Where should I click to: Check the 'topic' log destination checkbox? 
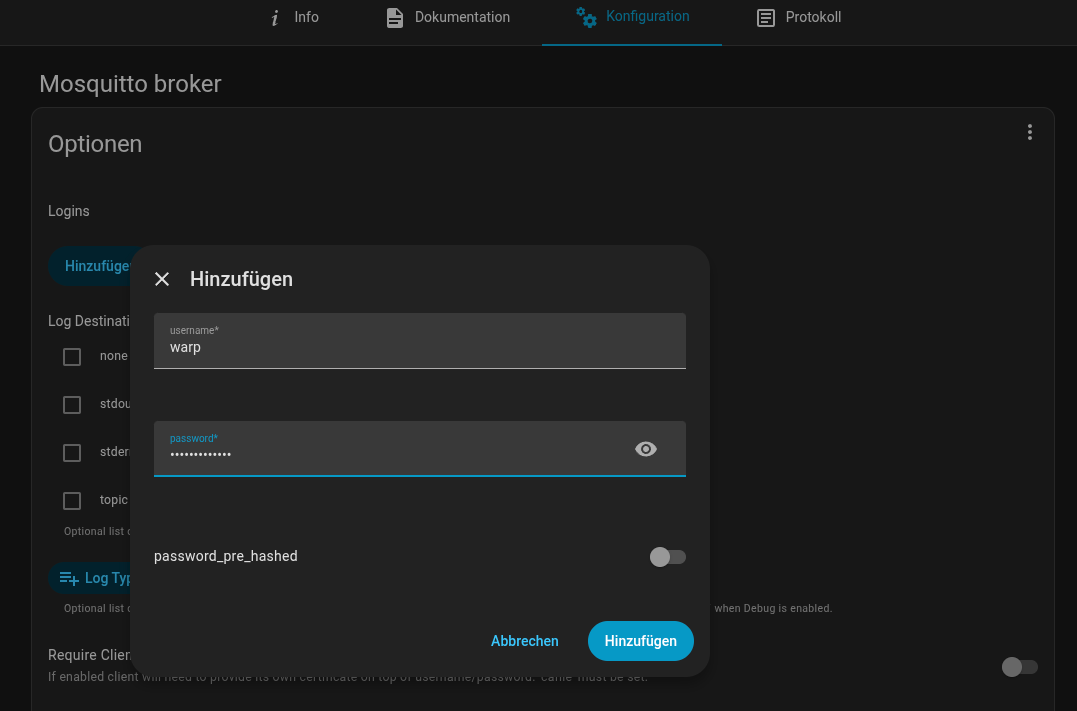(x=72, y=501)
